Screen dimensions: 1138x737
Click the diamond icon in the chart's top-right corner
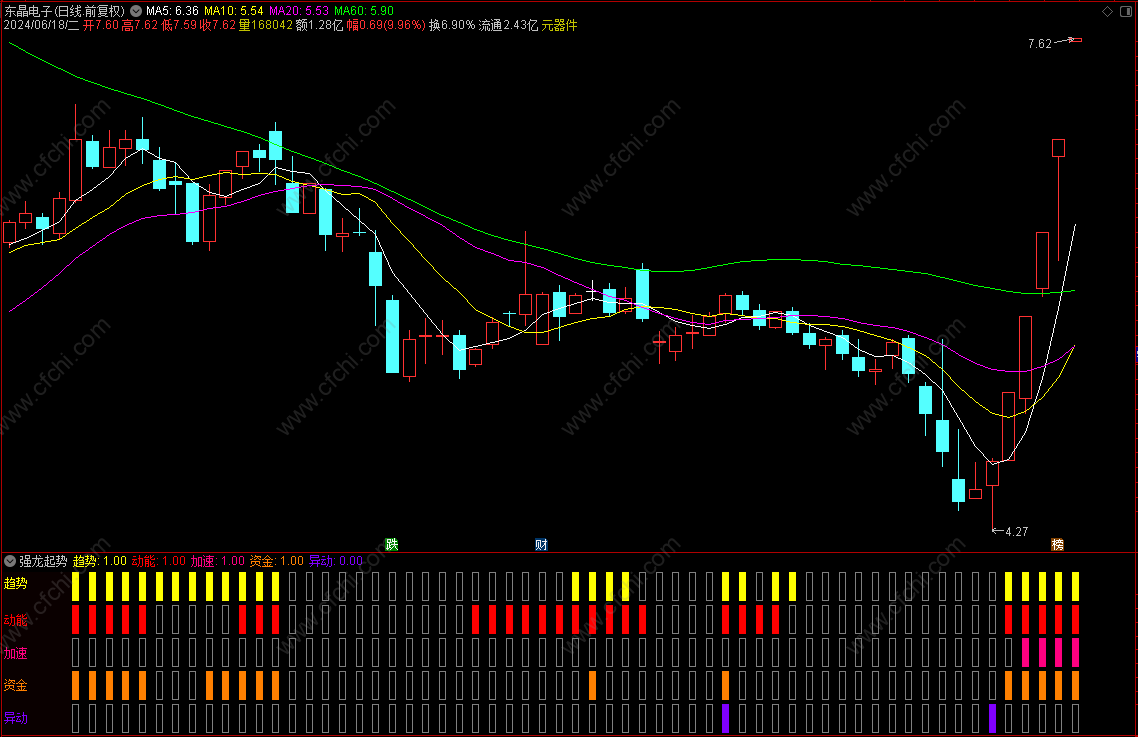tap(1108, 11)
